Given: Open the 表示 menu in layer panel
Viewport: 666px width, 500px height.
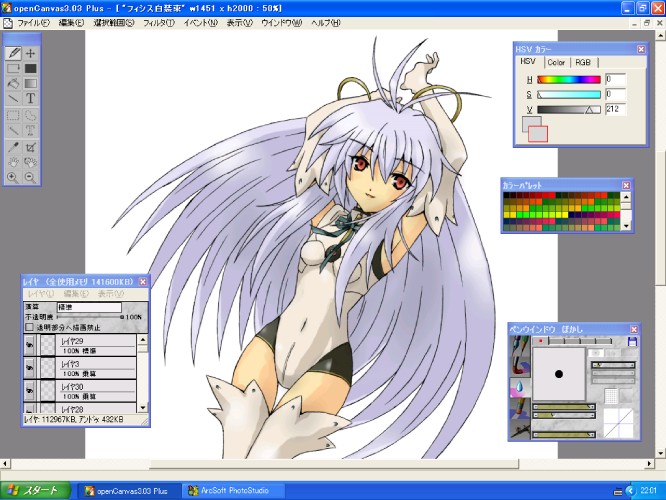Looking at the screenshot, I should (x=110, y=294).
